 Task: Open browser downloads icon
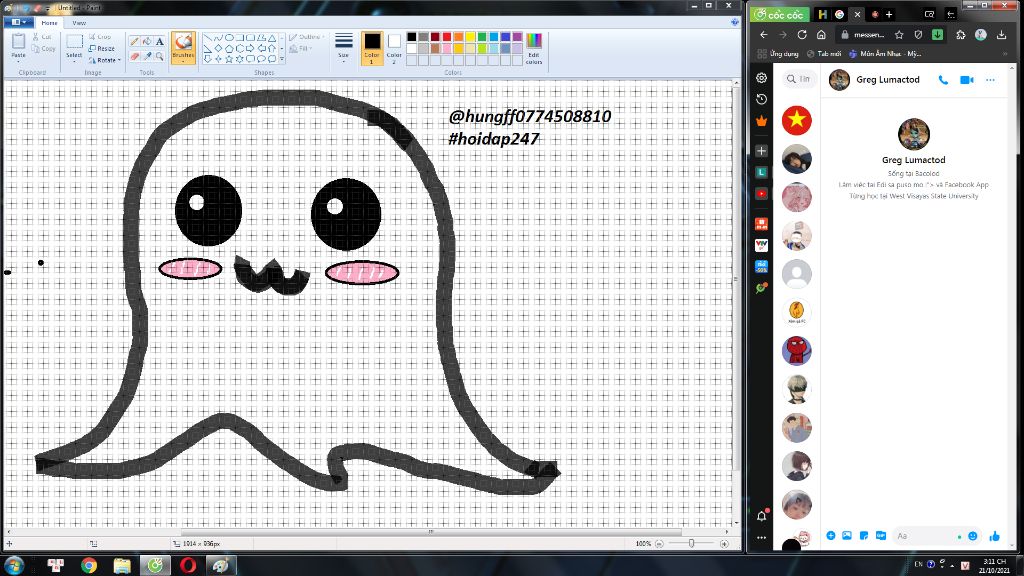click(1002, 35)
